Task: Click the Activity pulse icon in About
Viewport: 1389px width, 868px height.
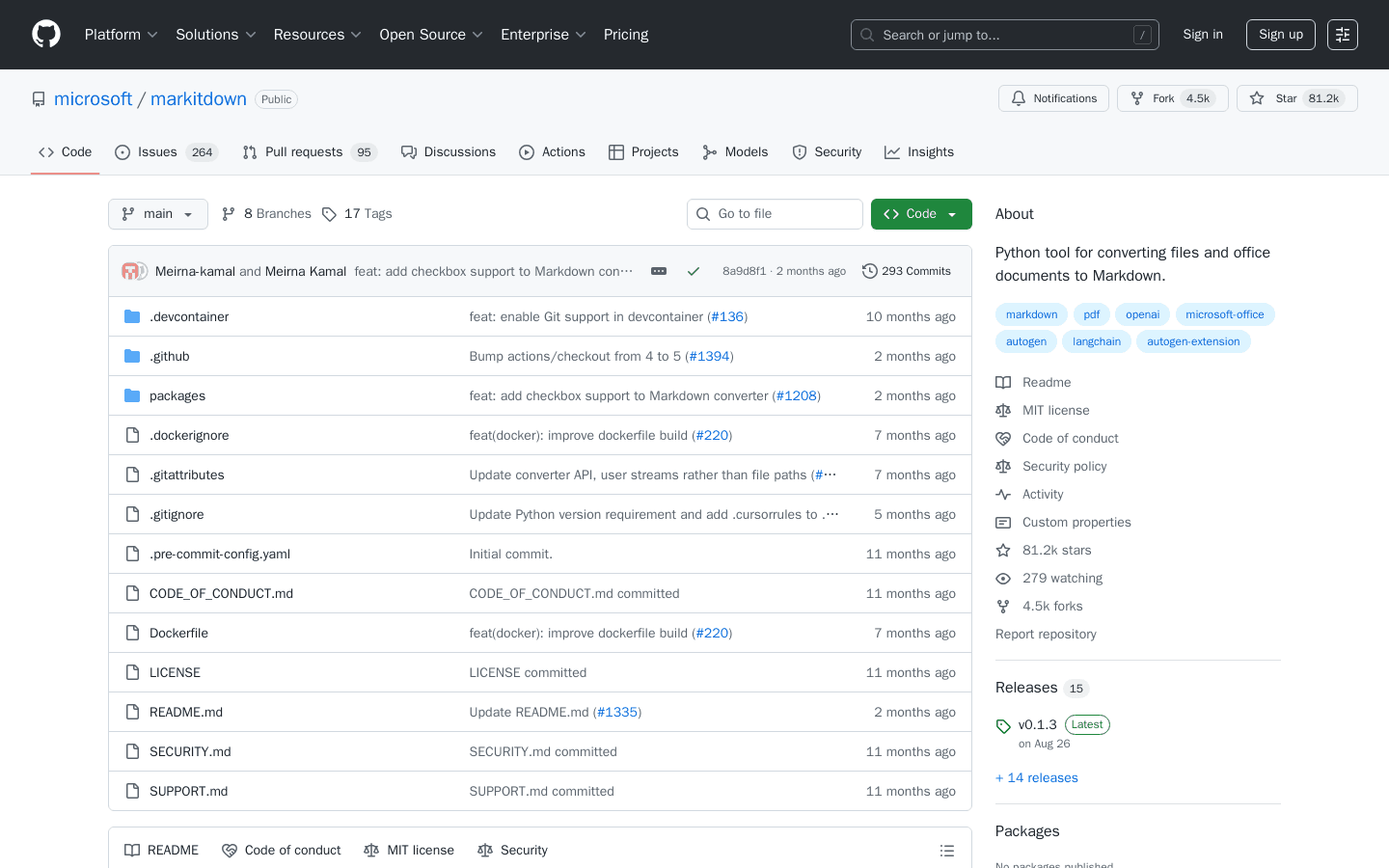Action: (x=1003, y=494)
